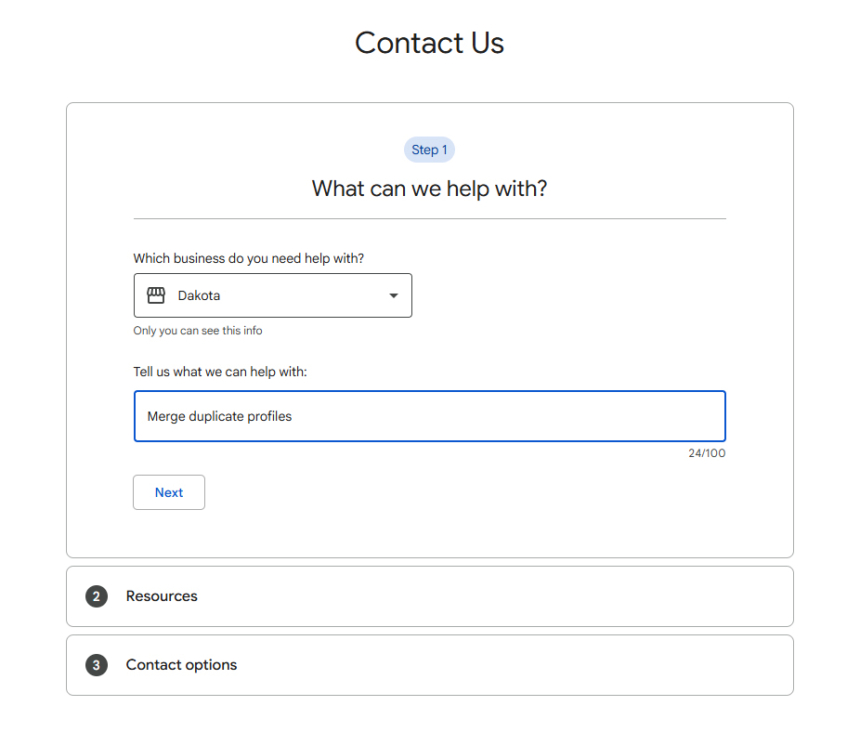Click the circled 3 icon next to Contact options
The height and width of the screenshot is (745, 860).
[x=96, y=665]
